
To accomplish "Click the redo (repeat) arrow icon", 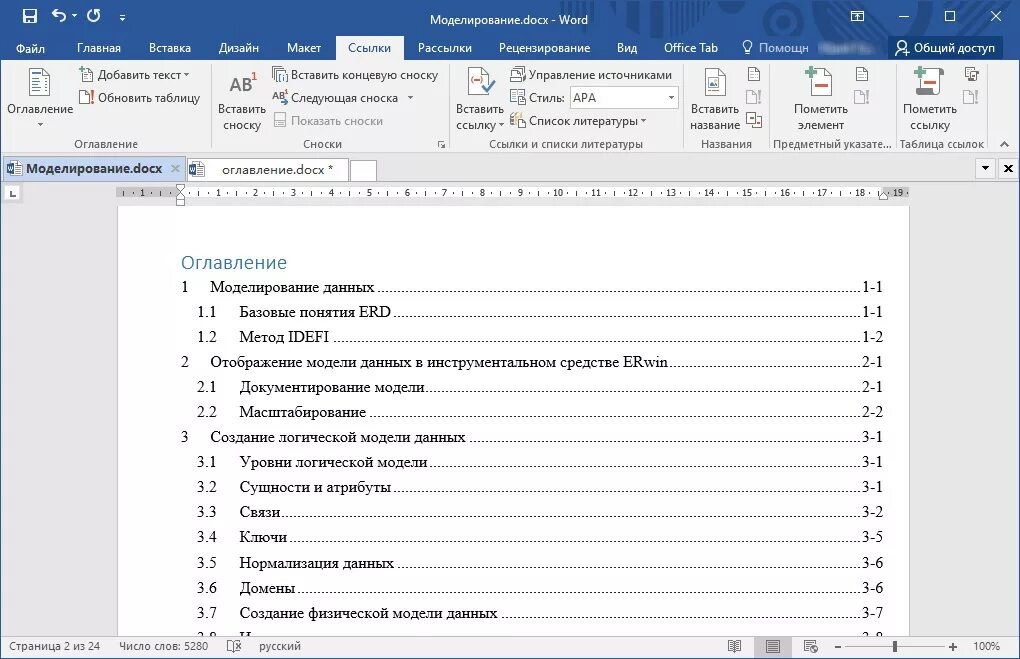I will click(x=94, y=15).
